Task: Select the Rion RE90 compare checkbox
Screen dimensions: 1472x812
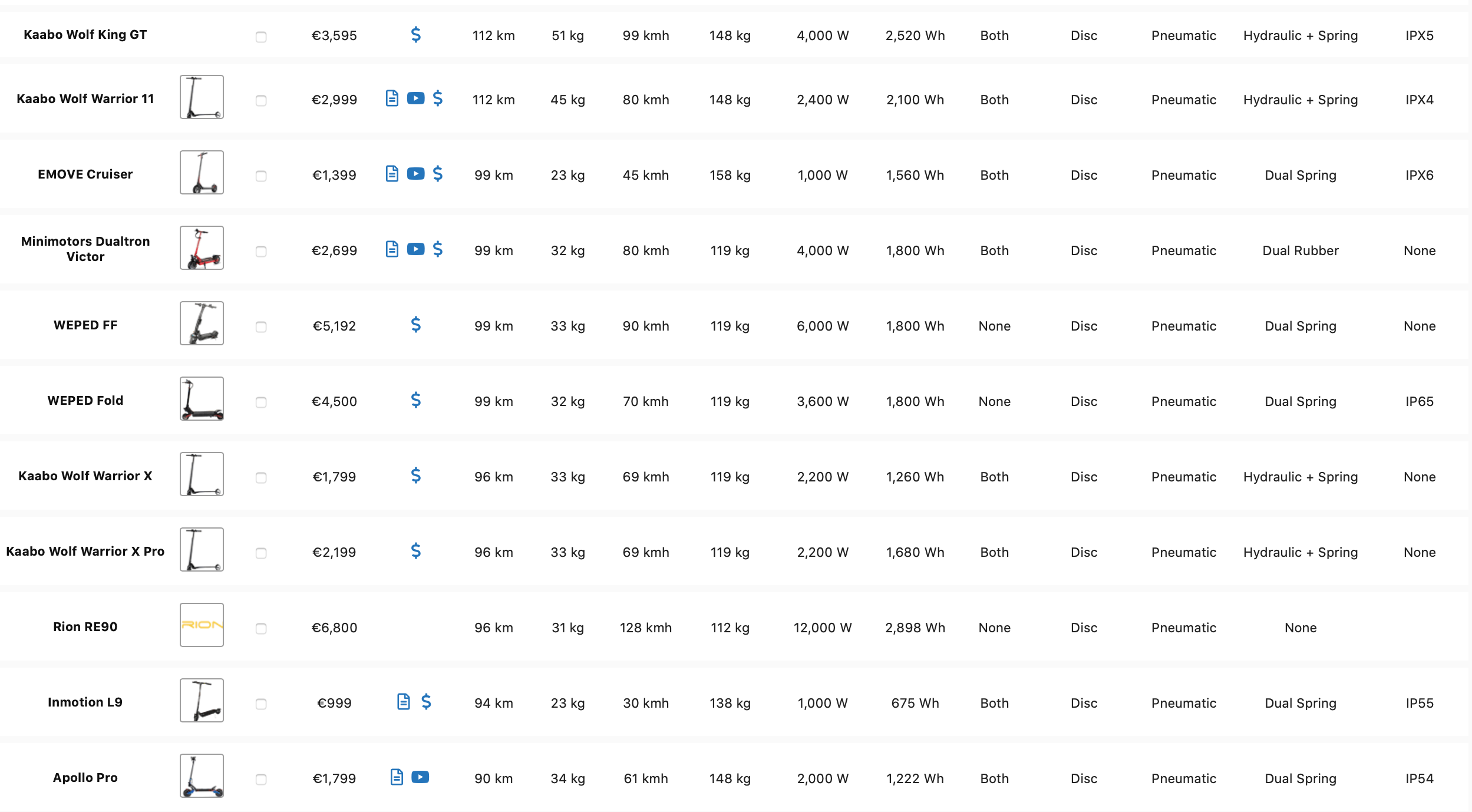Action: coord(261,628)
